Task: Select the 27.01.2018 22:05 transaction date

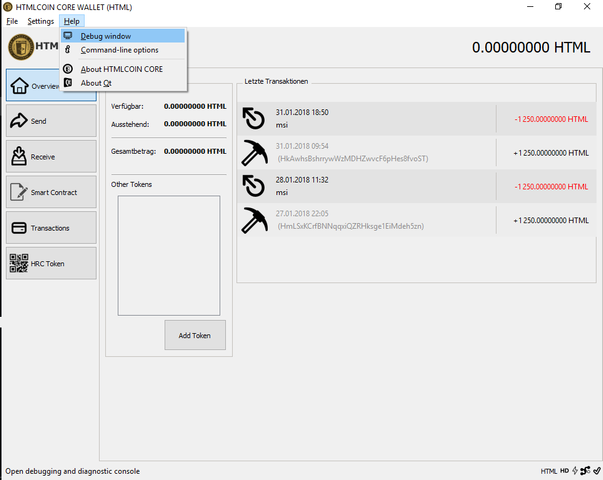Action: [x=302, y=214]
